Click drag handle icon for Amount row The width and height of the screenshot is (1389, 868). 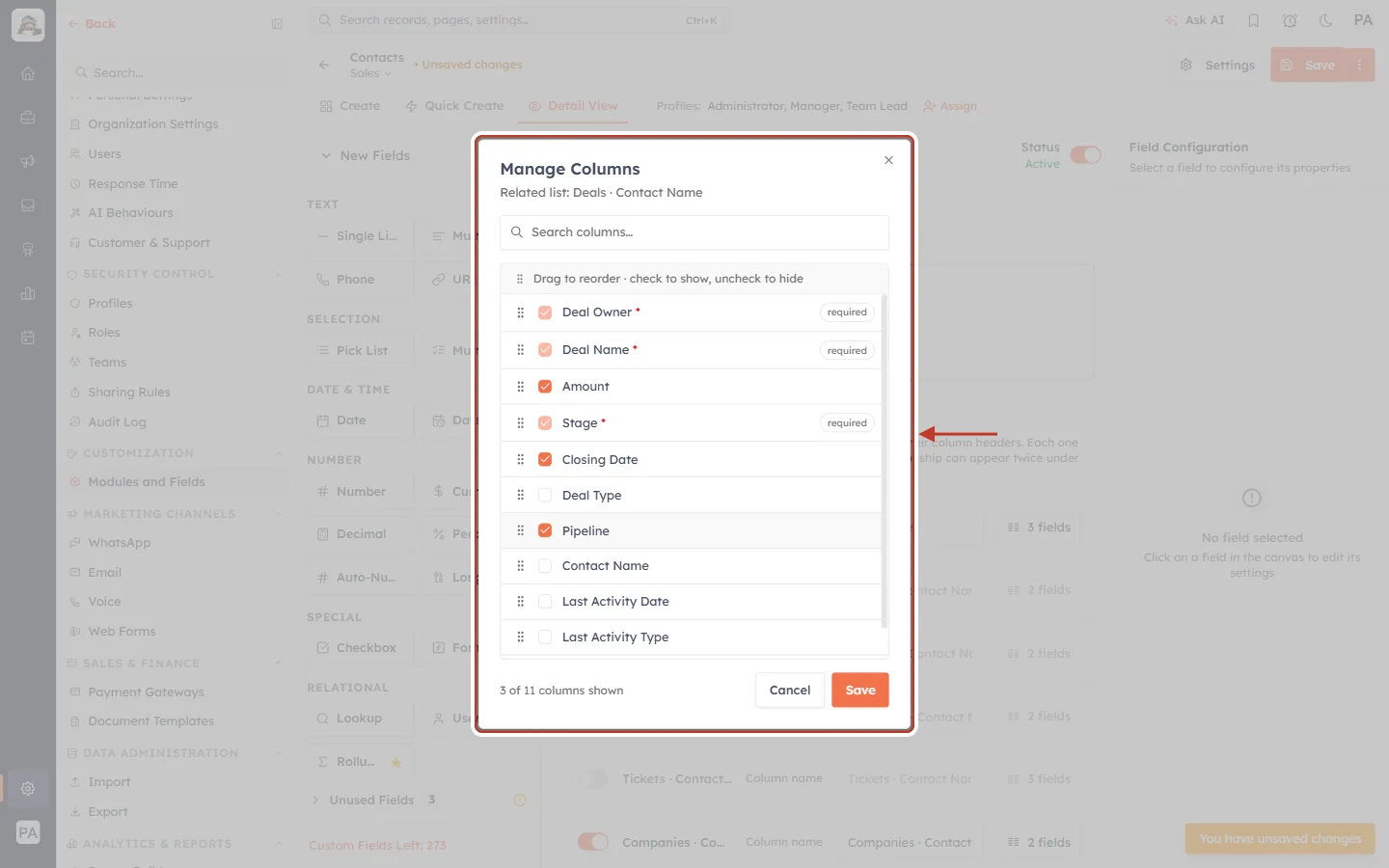pos(521,387)
